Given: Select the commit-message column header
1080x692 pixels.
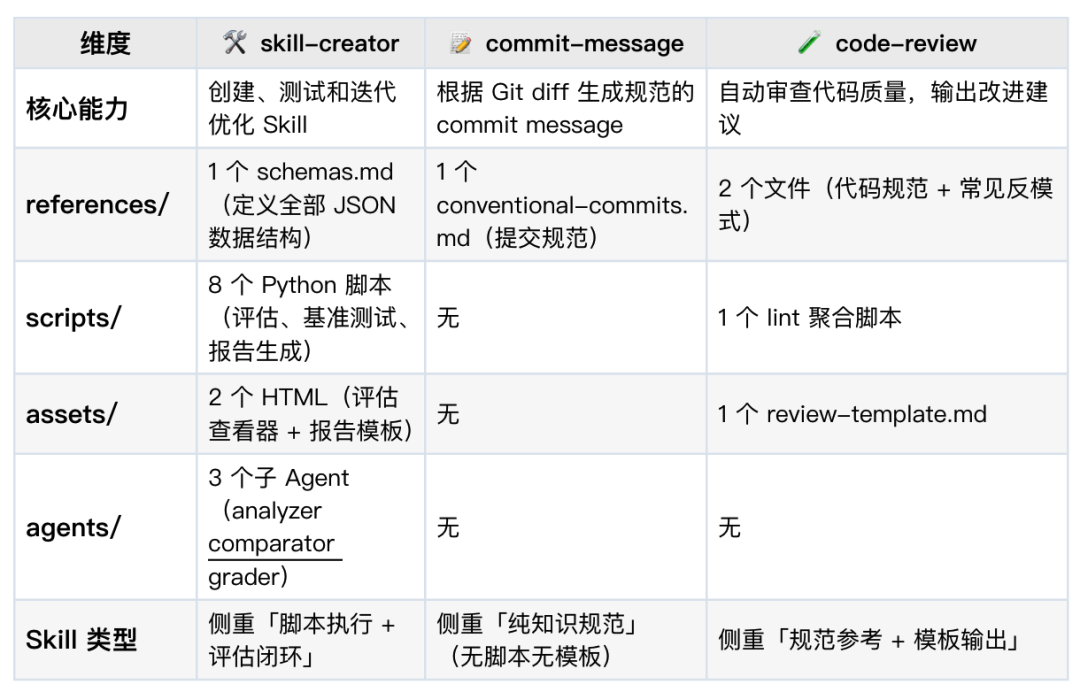Looking at the screenshot, I should [x=565, y=43].
